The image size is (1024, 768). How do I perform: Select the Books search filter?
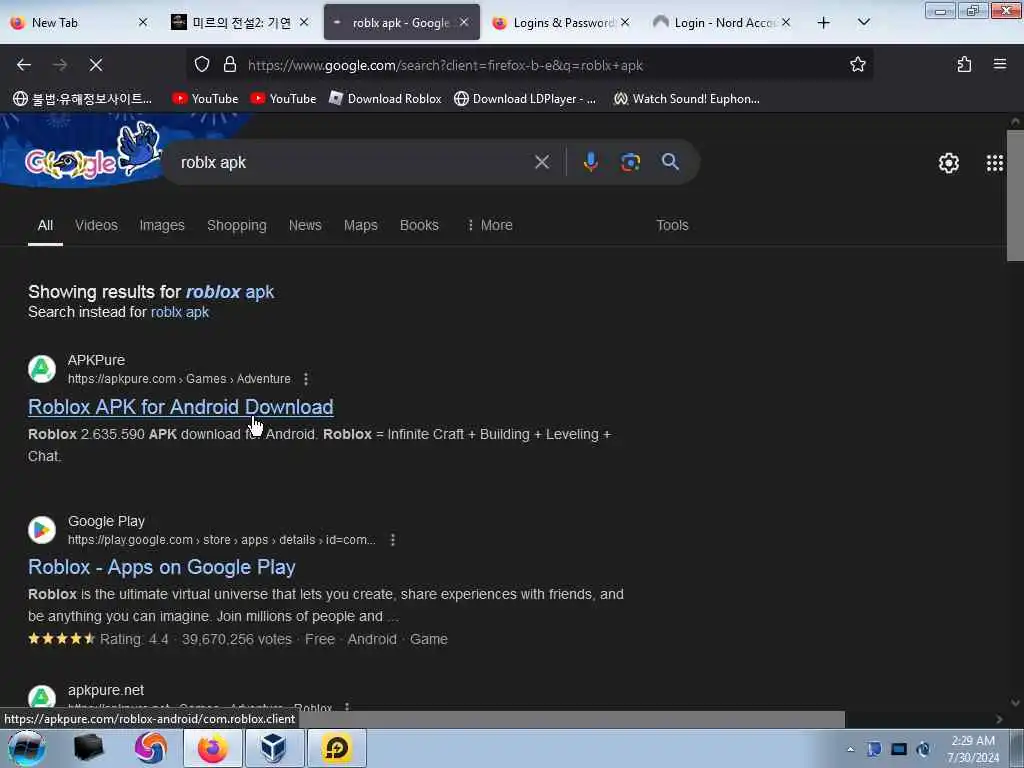[419, 225]
